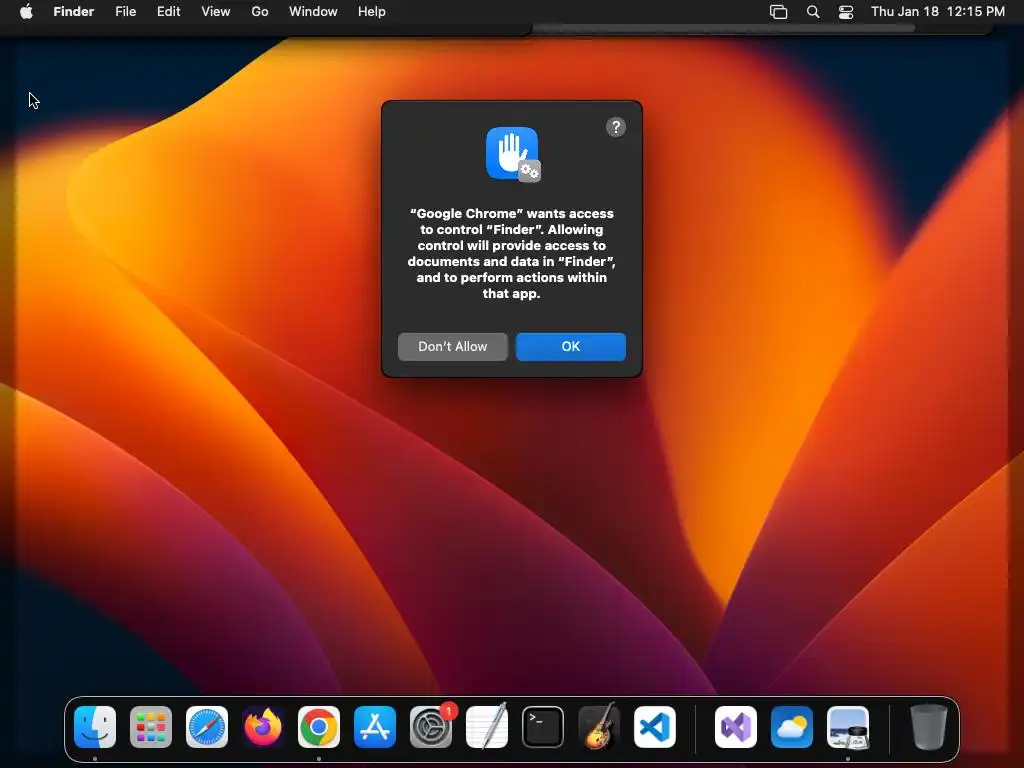Click the date and time clock
This screenshot has height=768, width=1024.
(938, 12)
